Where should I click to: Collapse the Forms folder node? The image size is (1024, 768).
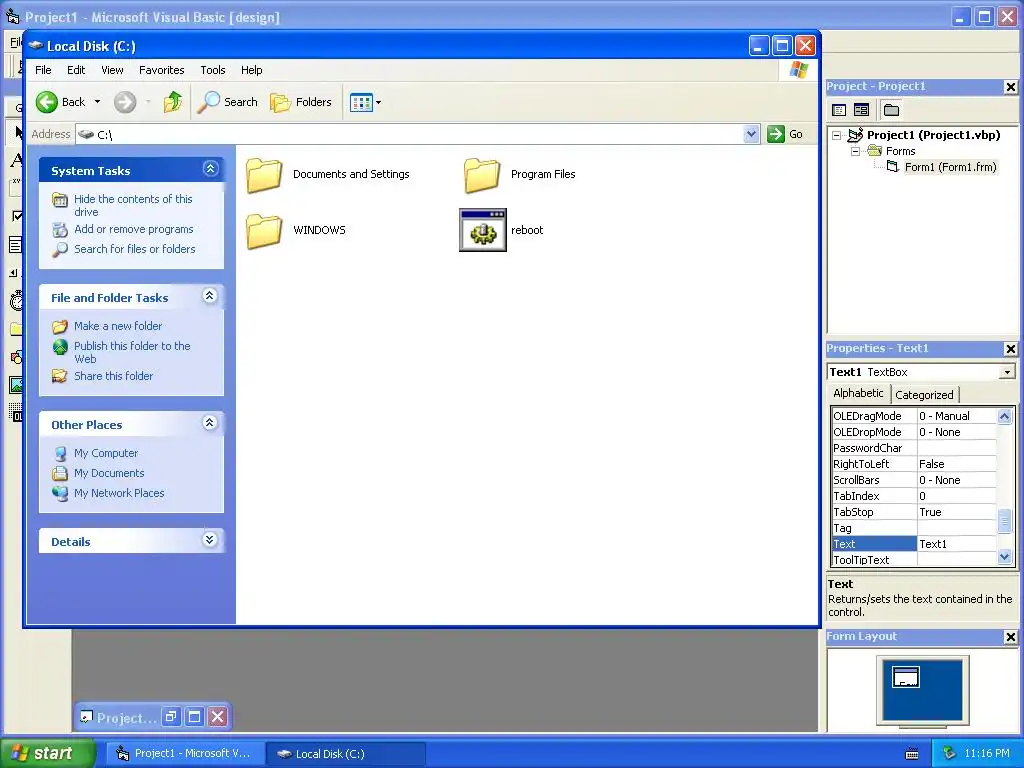point(855,152)
